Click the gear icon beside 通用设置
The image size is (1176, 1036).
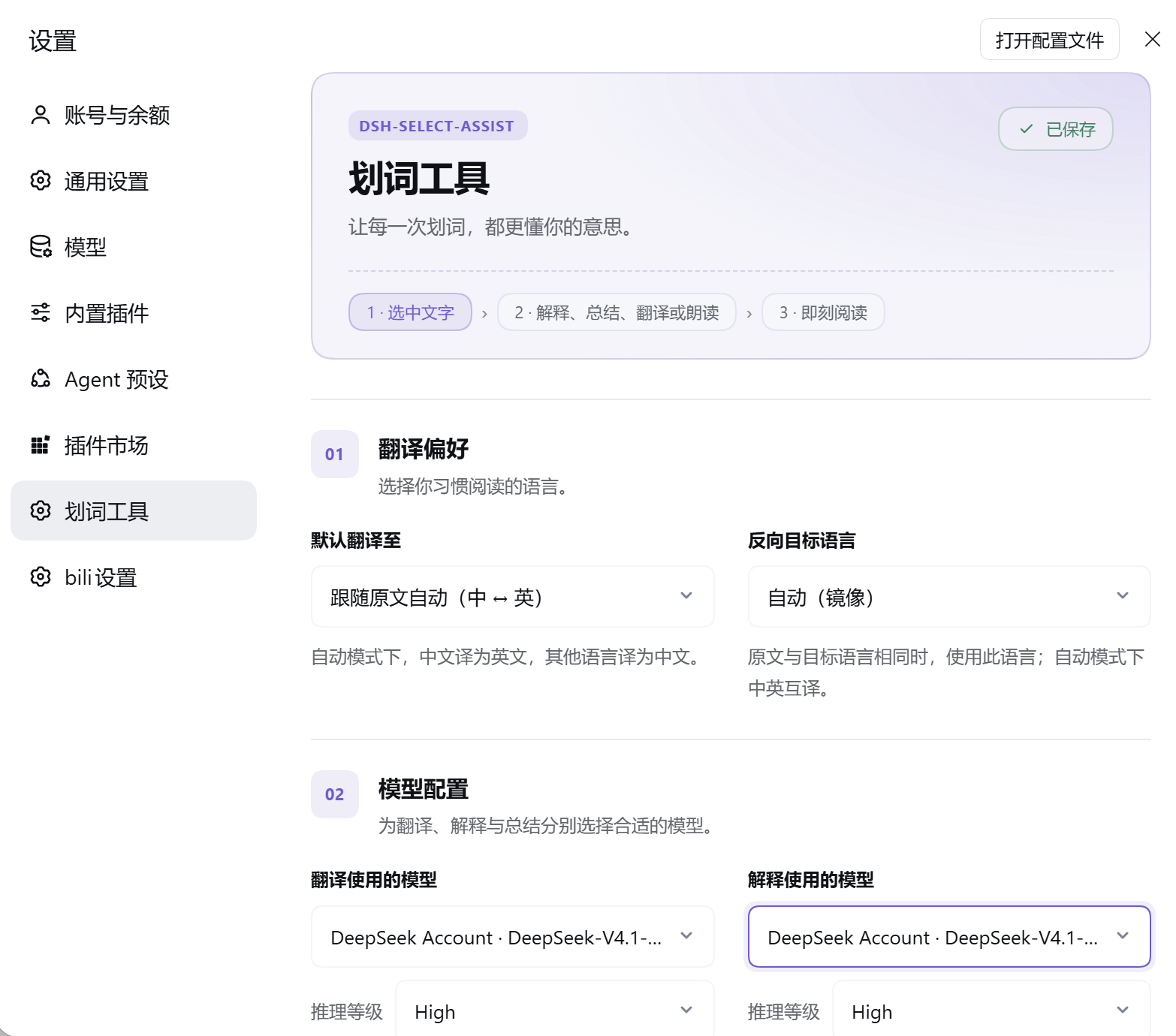pos(41,181)
